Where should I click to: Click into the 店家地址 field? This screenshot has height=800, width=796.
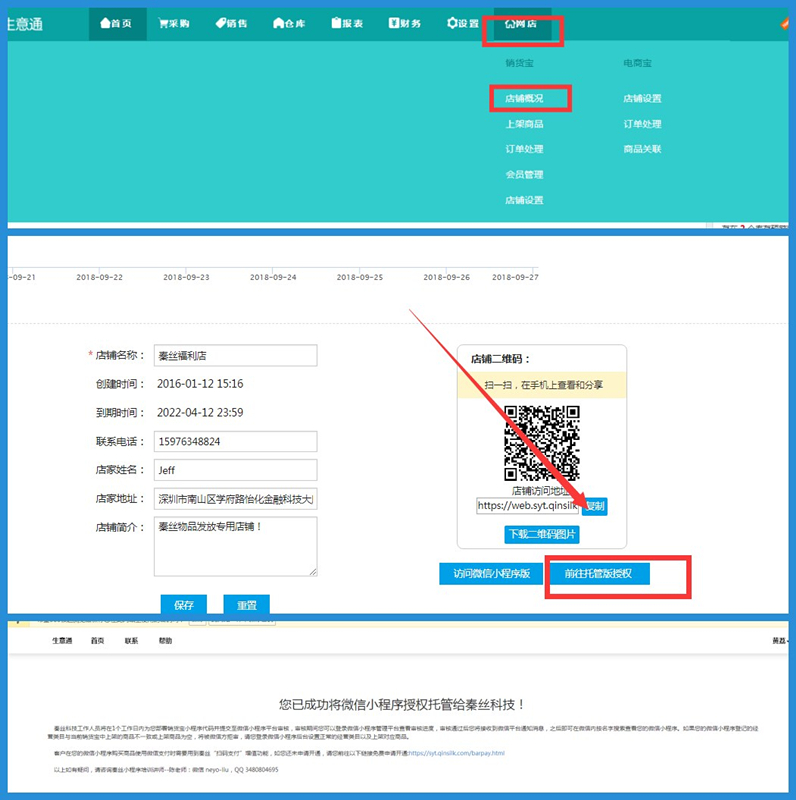235,498
